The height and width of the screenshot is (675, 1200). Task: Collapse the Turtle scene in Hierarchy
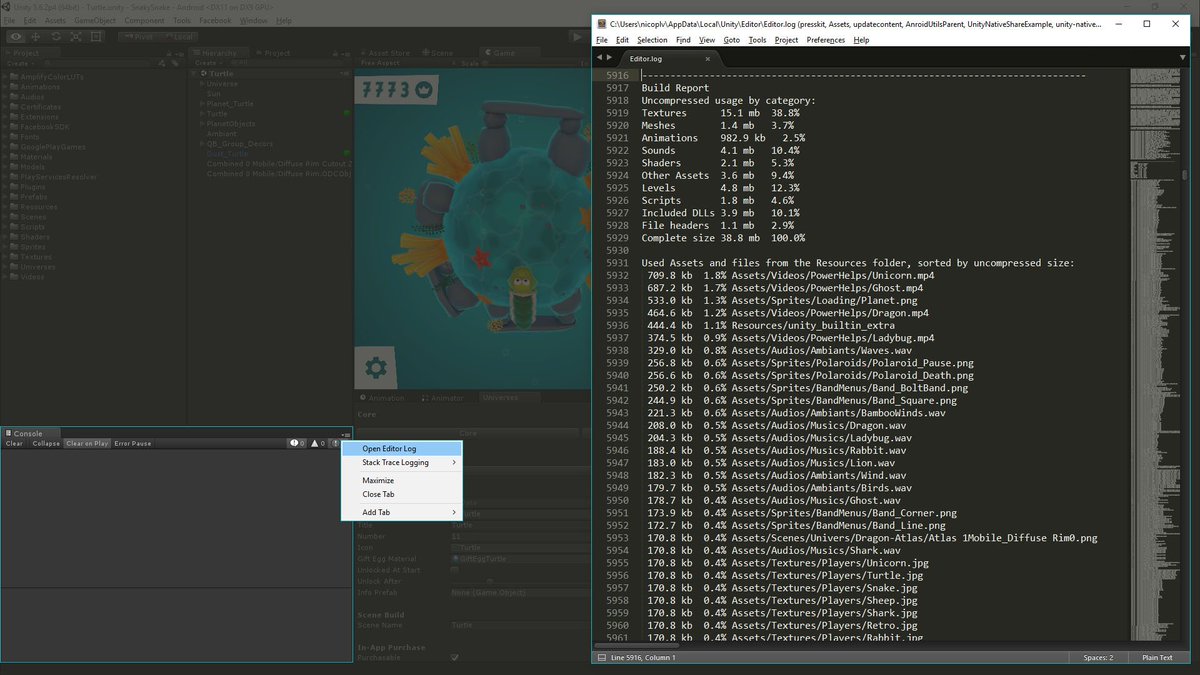tap(193, 74)
